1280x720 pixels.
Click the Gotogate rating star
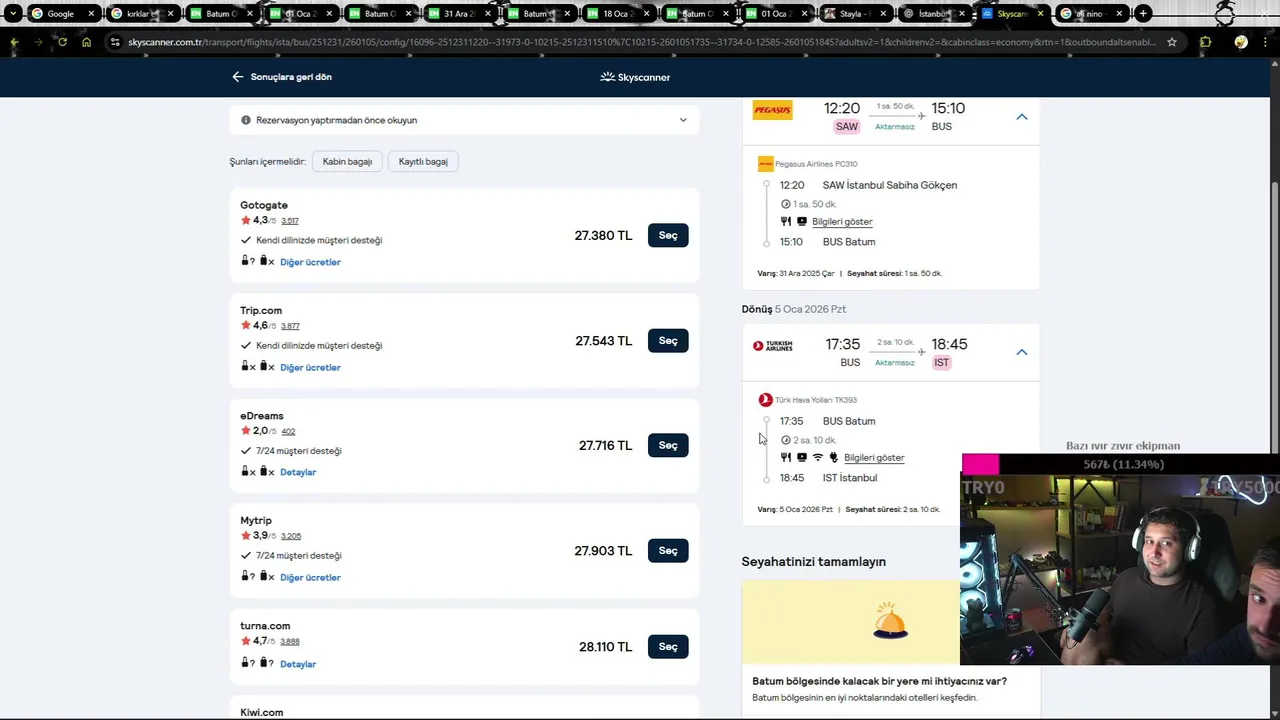click(246, 220)
